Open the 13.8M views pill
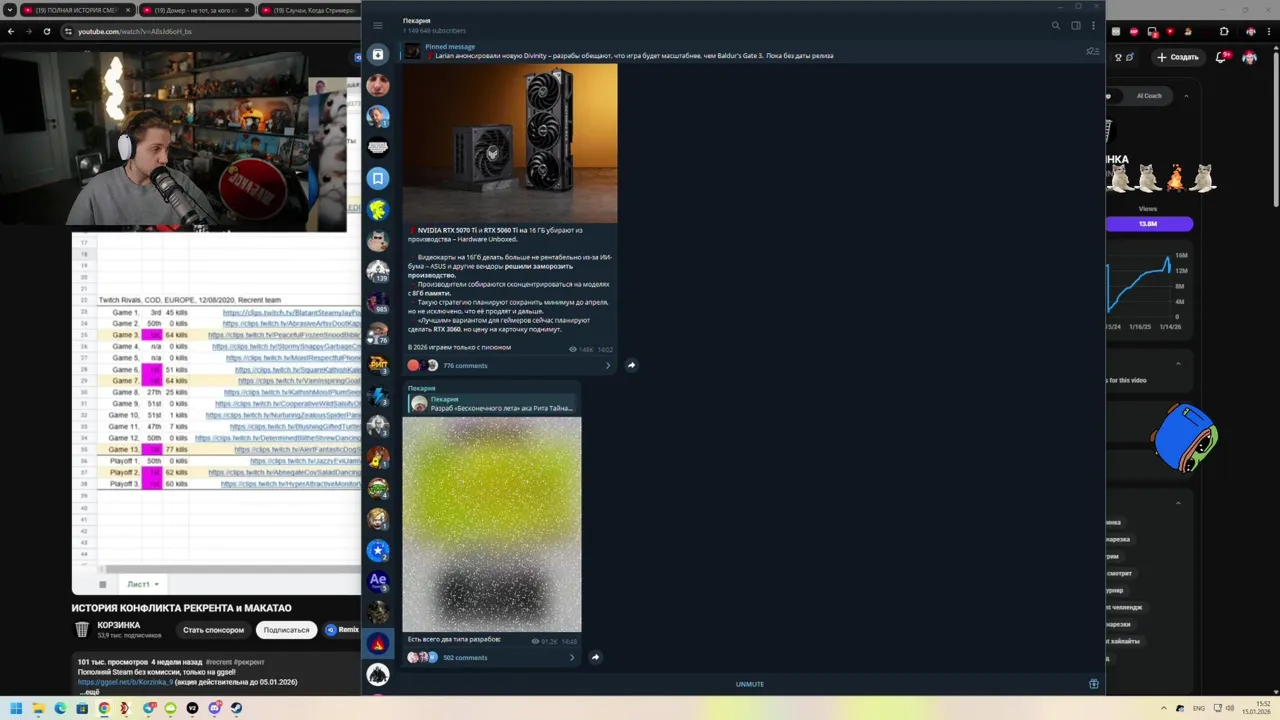This screenshot has height=720, width=1280. coord(1148,224)
